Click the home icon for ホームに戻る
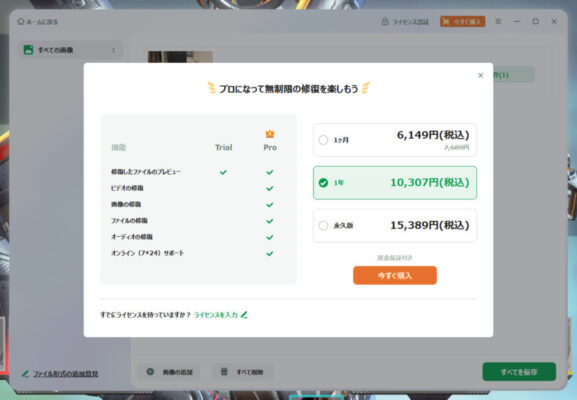Viewport: 577px width, 400px height. (21, 21)
